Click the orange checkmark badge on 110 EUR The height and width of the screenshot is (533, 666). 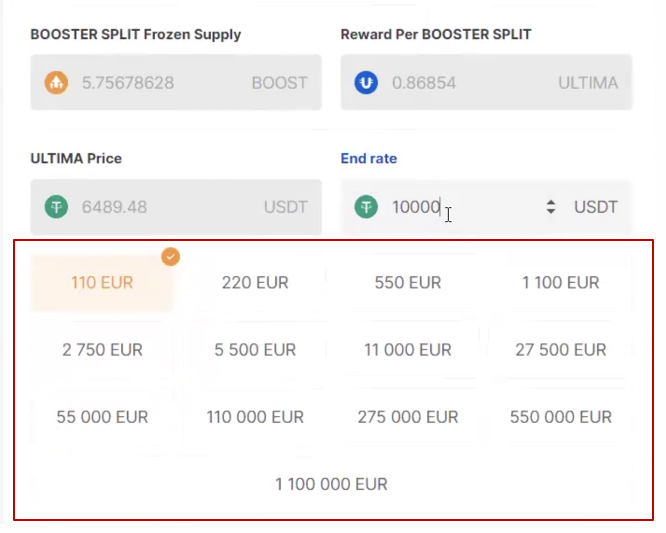pyautogui.click(x=171, y=257)
